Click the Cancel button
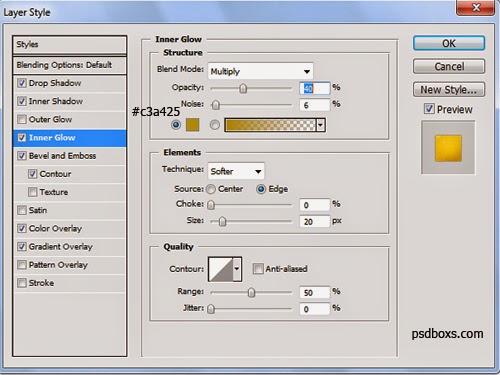Screen dimensions: 500x375 coord(449,66)
